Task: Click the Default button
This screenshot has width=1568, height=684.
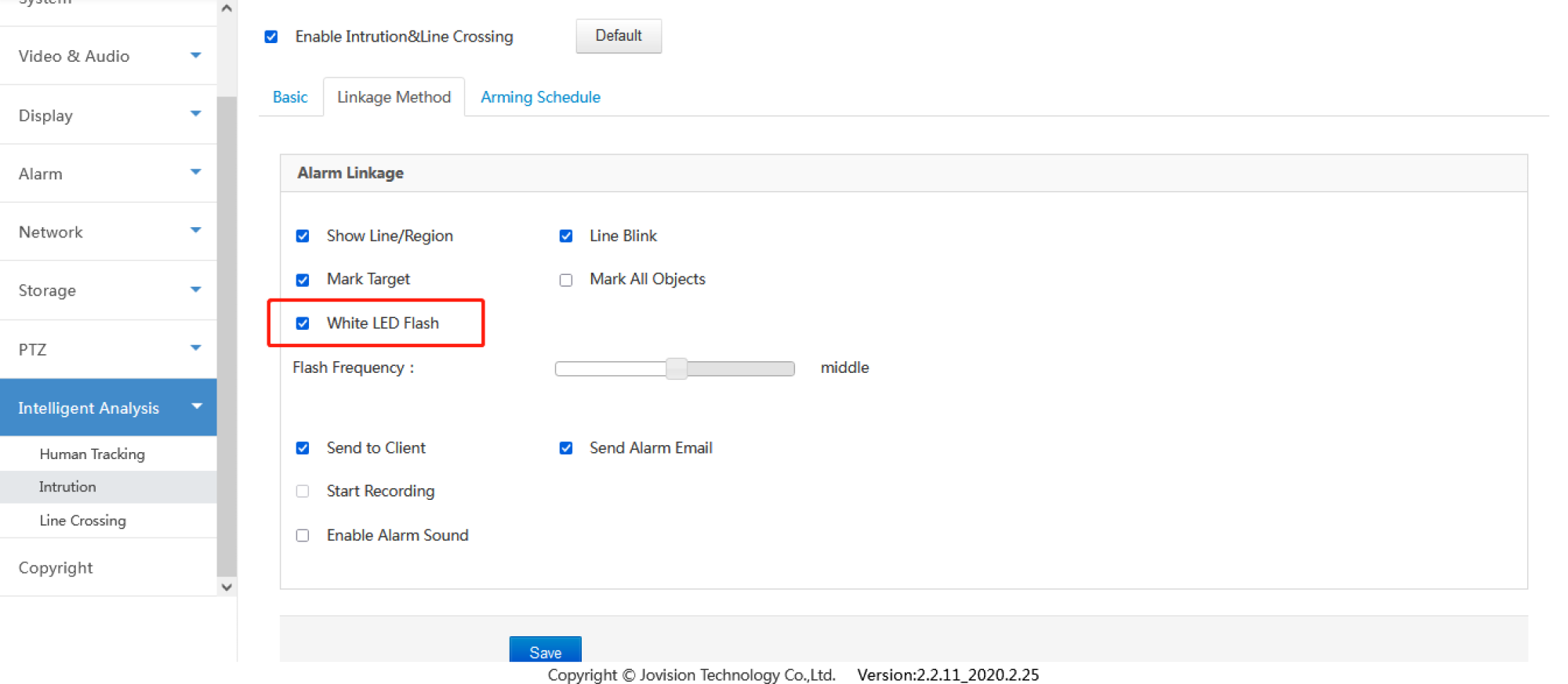Action: point(618,36)
